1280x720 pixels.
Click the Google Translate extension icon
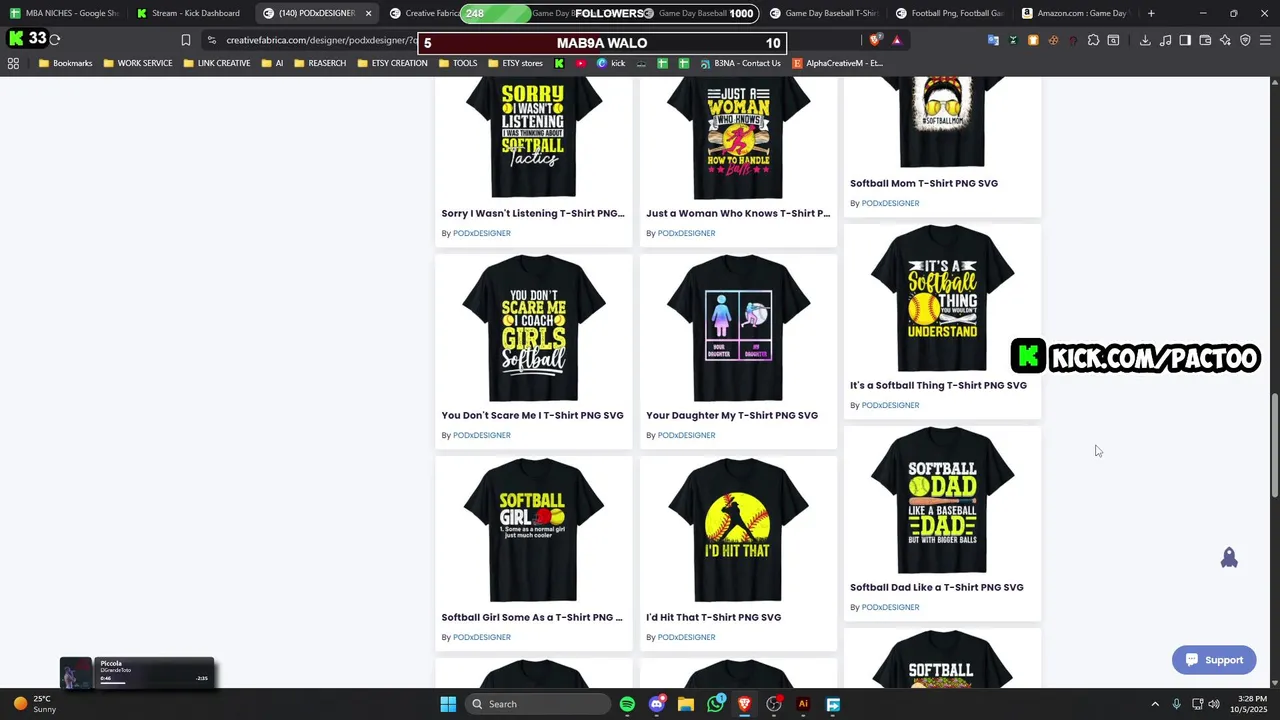pos(993,40)
